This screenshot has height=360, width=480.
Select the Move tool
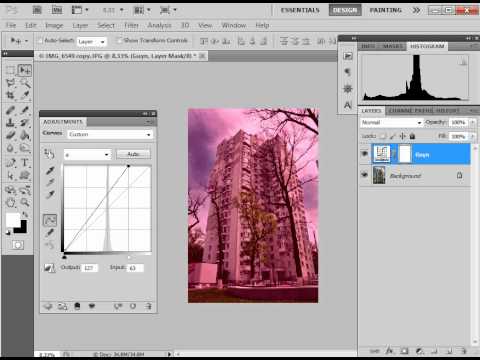point(25,70)
